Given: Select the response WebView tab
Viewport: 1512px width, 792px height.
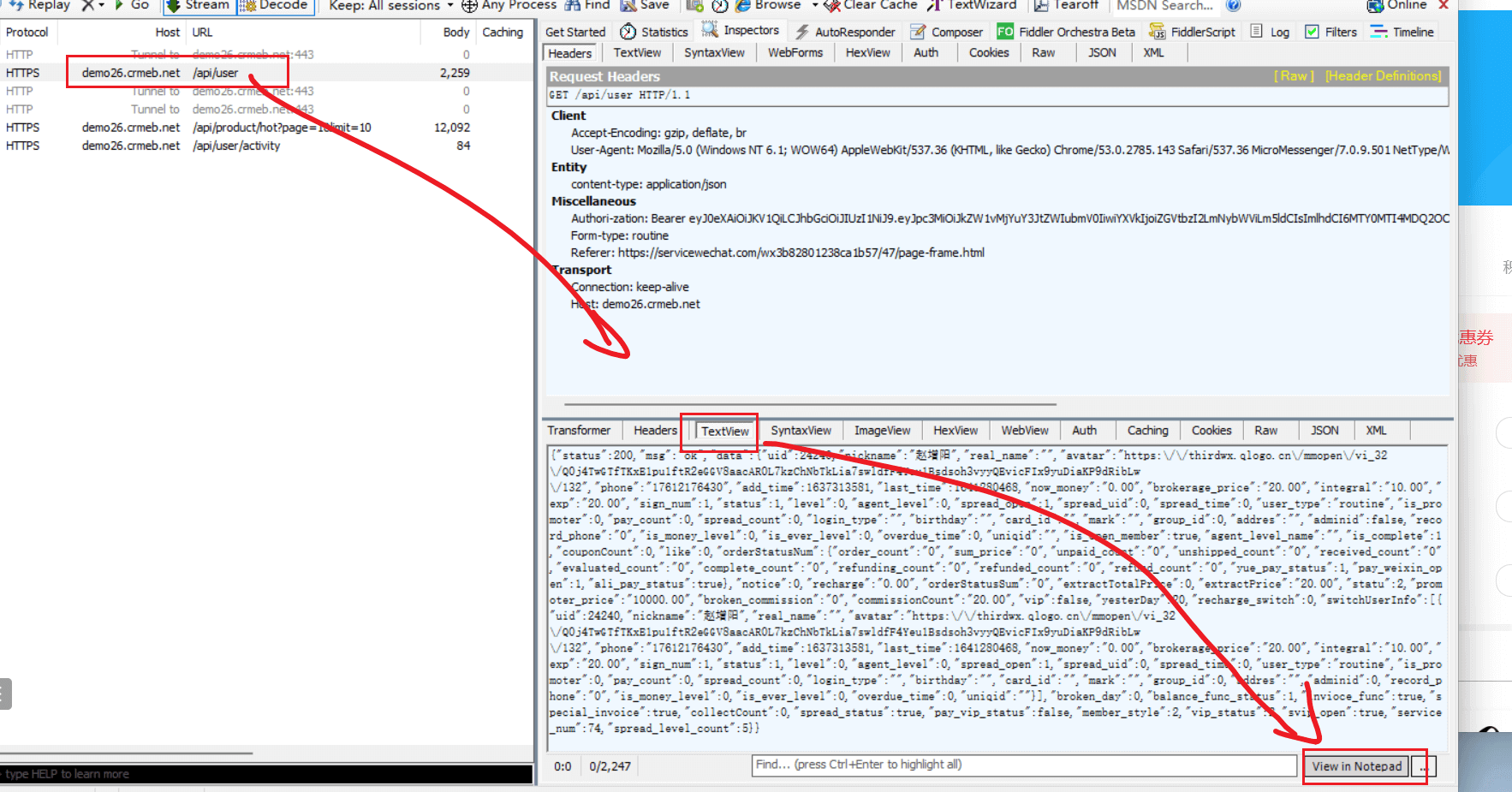Looking at the screenshot, I should [1025, 431].
